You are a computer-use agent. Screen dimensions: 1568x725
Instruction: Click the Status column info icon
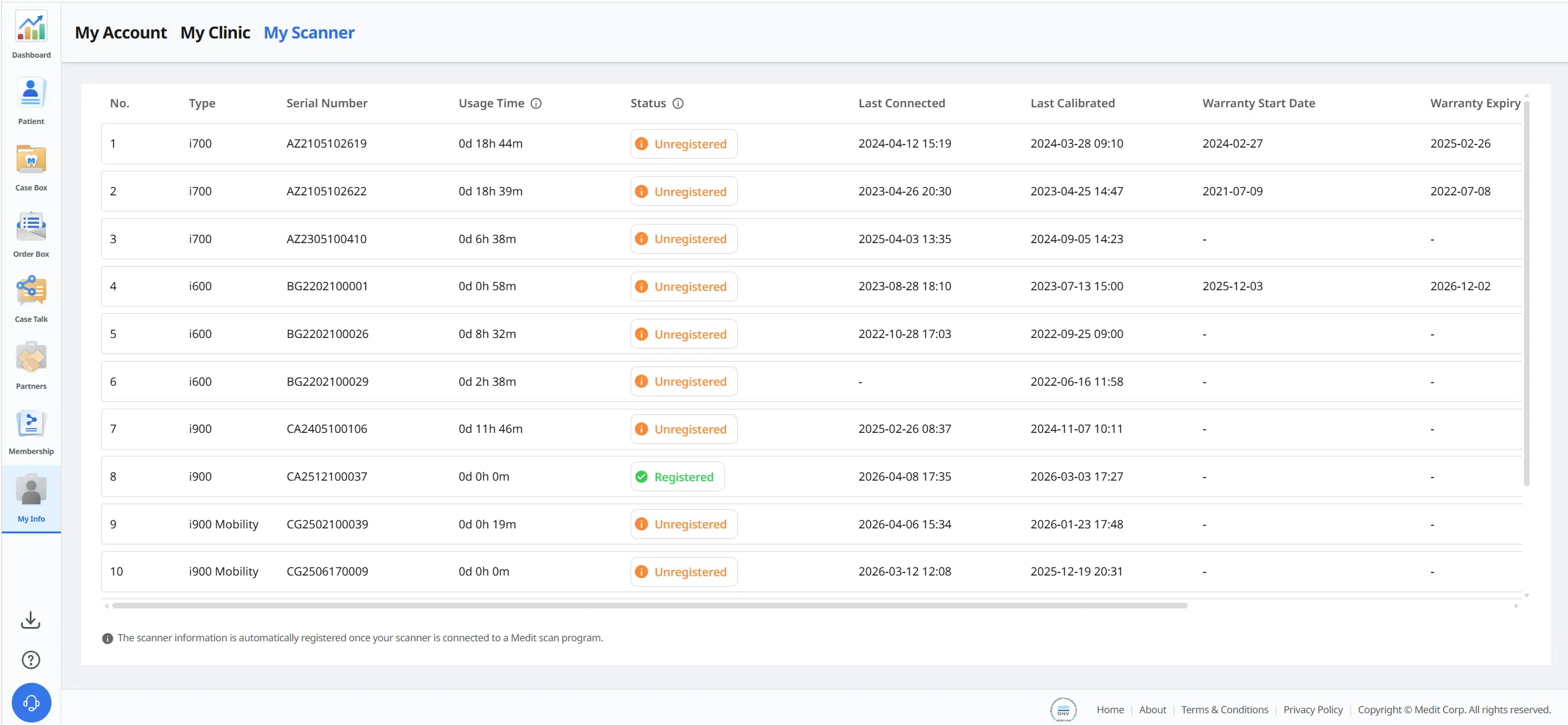[678, 104]
